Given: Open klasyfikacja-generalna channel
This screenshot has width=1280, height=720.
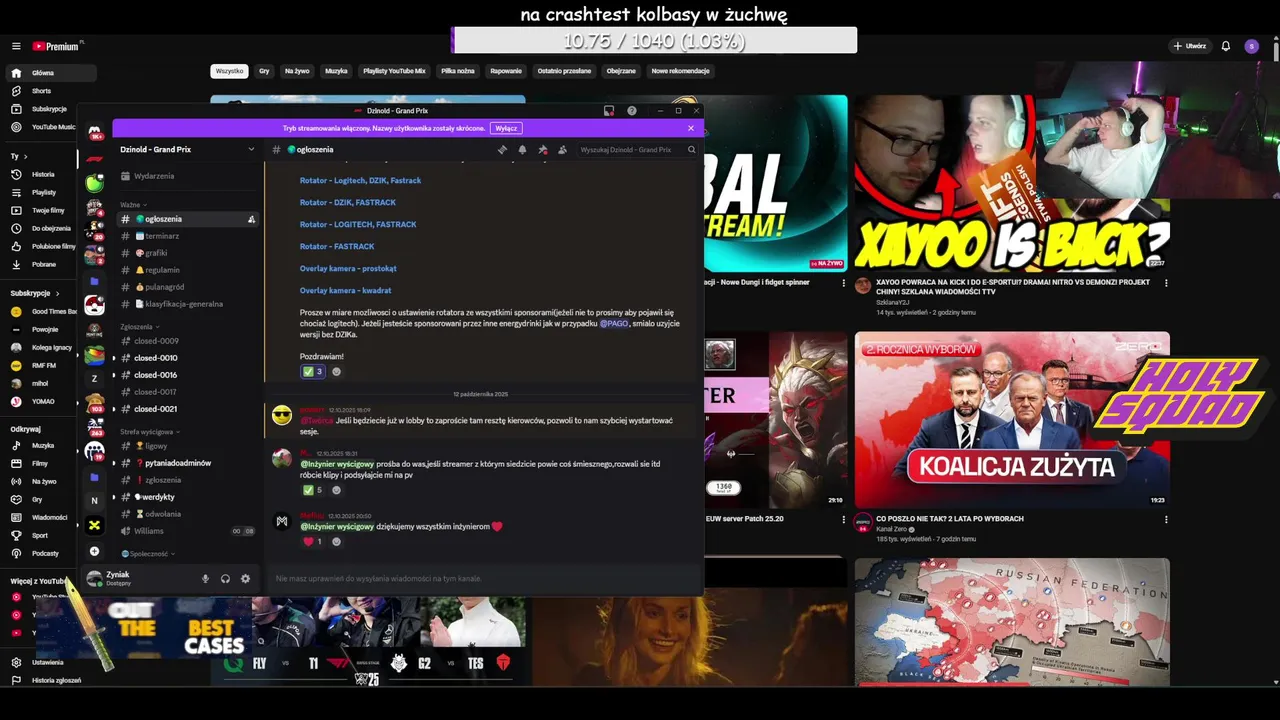Looking at the screenshot, I should pyautogui.click(x=187, y=304).
